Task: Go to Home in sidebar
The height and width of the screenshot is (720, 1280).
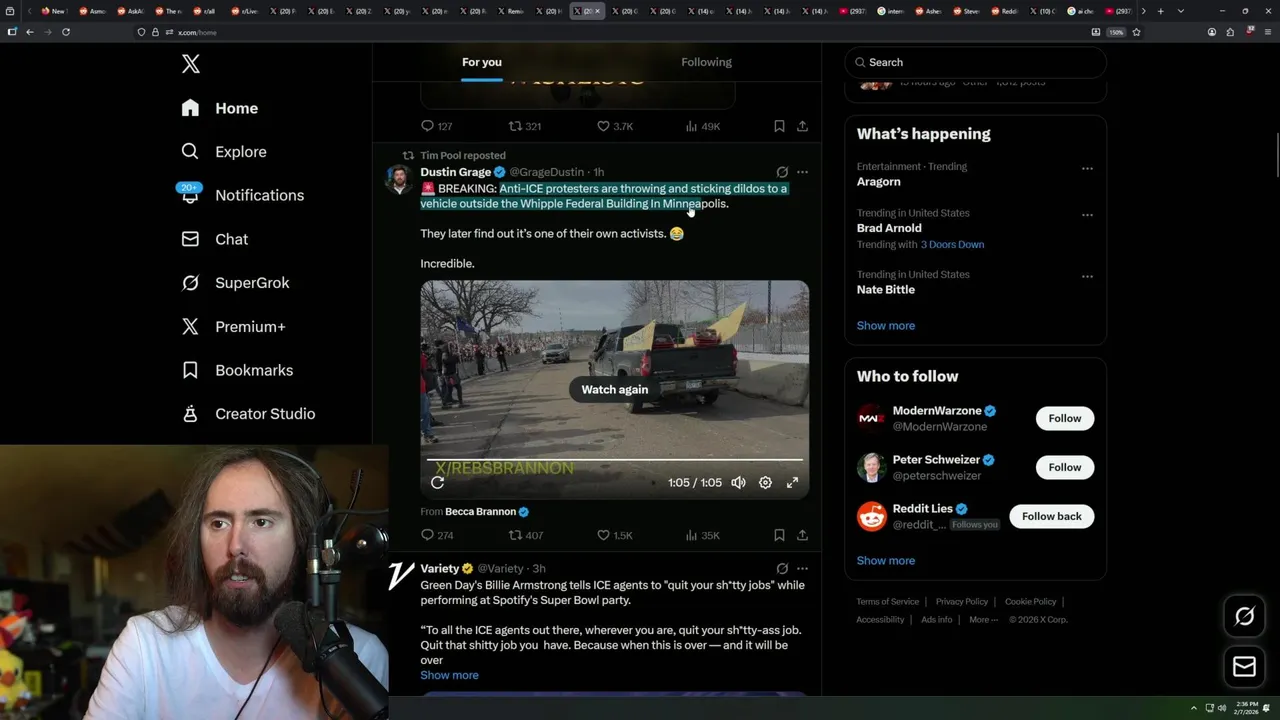Action: coord(220,108)
